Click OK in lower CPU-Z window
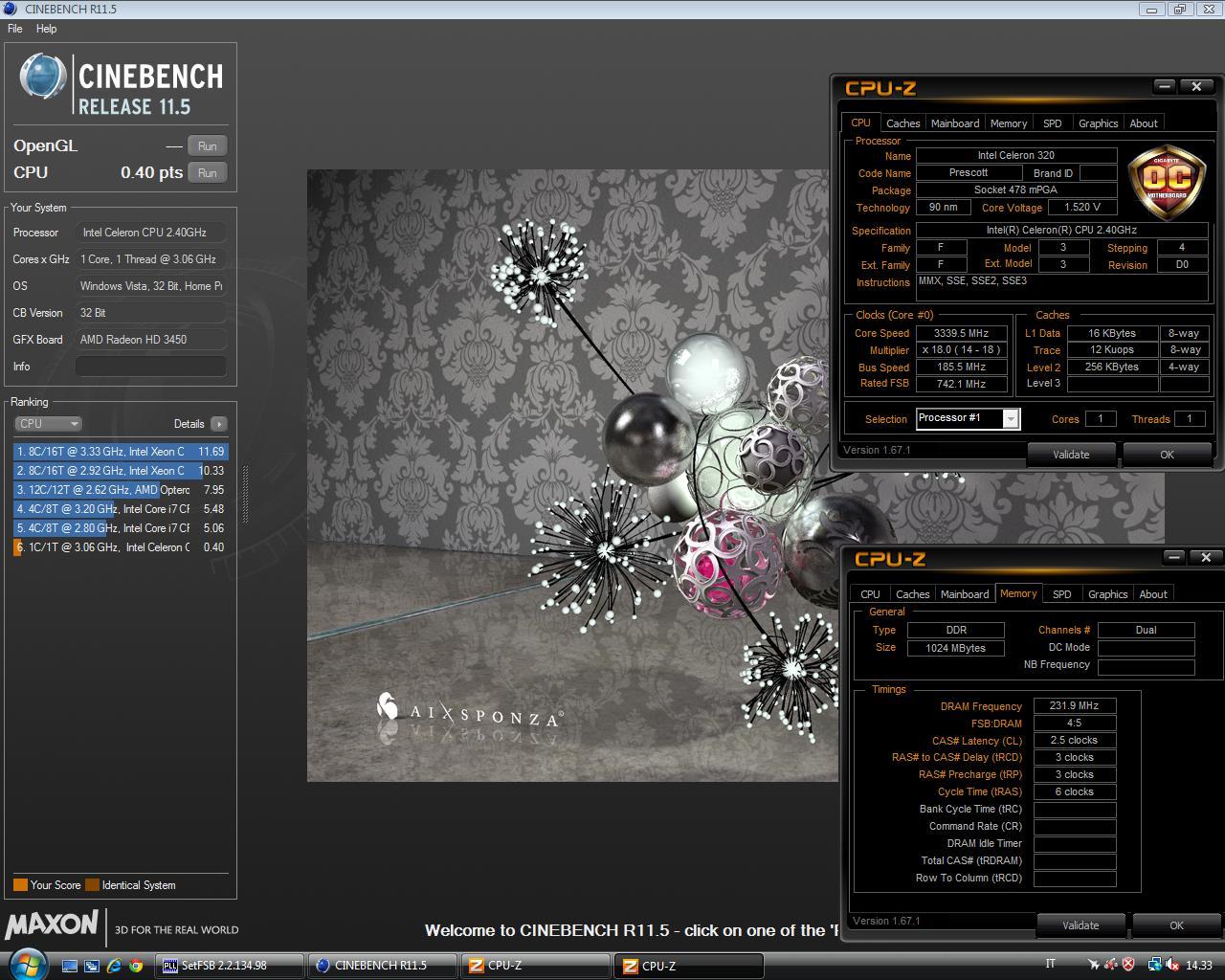Screen dimensions: 1225x980 (1176, 925)
